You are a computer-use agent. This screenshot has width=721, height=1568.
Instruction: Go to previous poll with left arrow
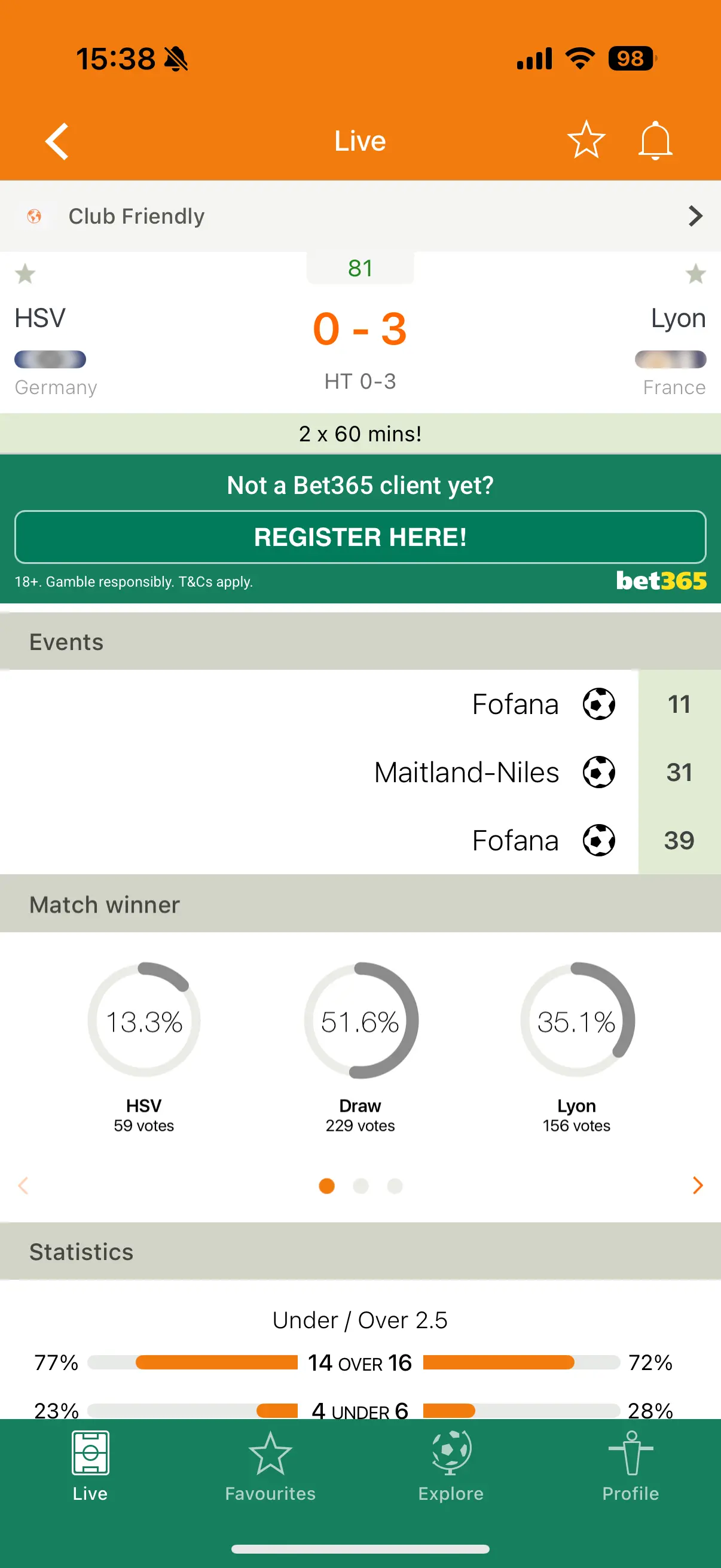24,1185
